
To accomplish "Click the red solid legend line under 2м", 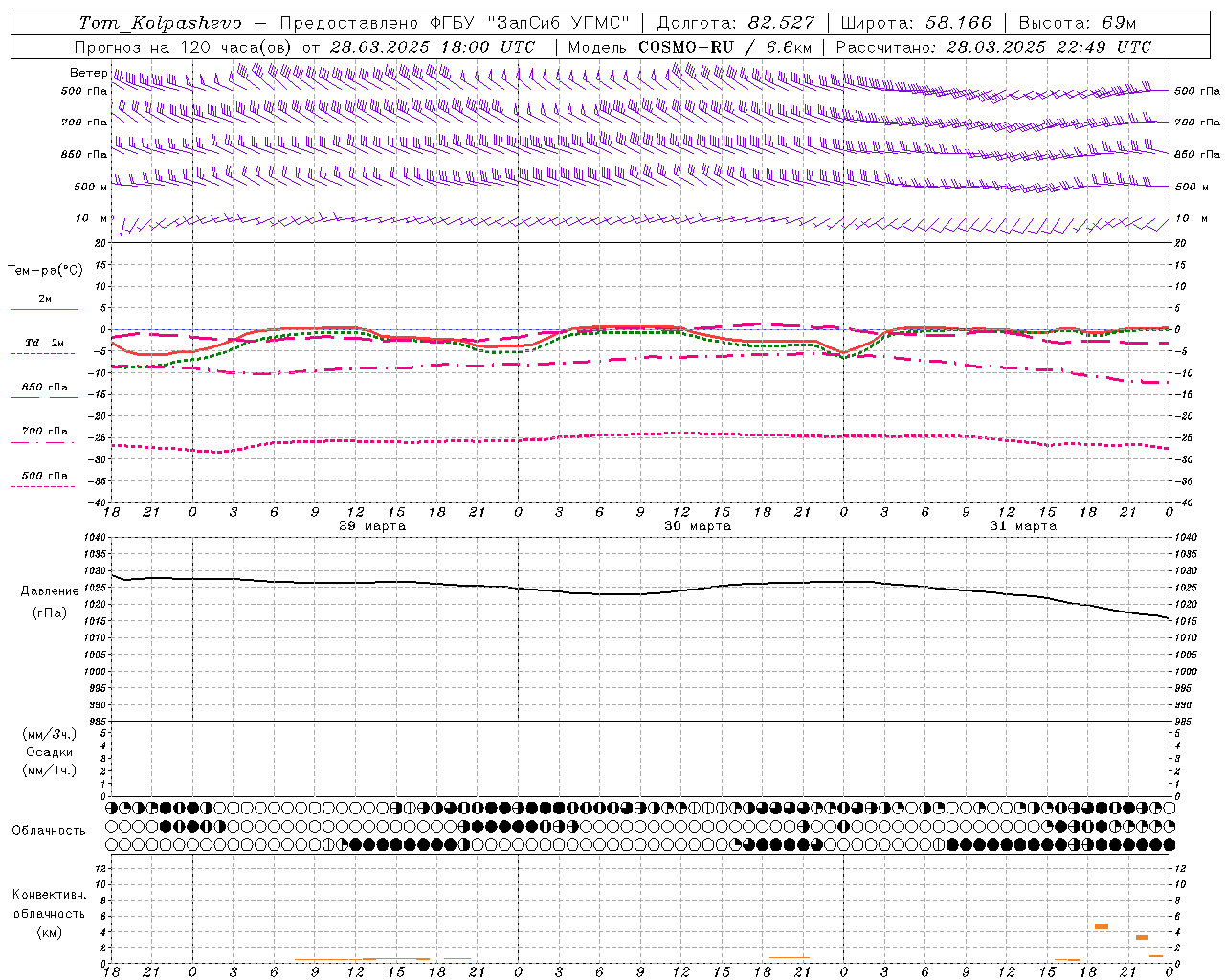I will 45,310.
